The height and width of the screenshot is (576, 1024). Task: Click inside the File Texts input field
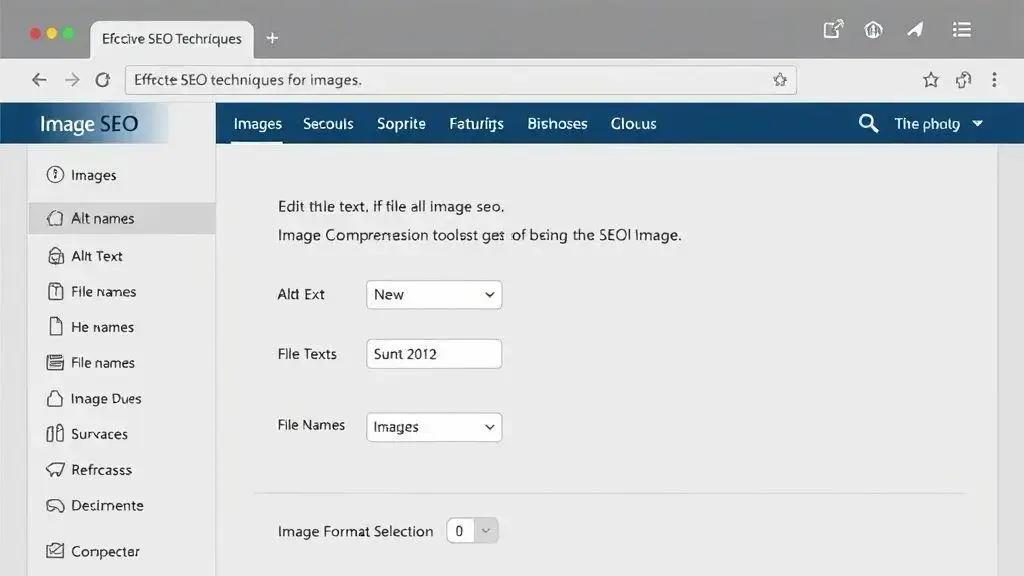click(433, 353)
